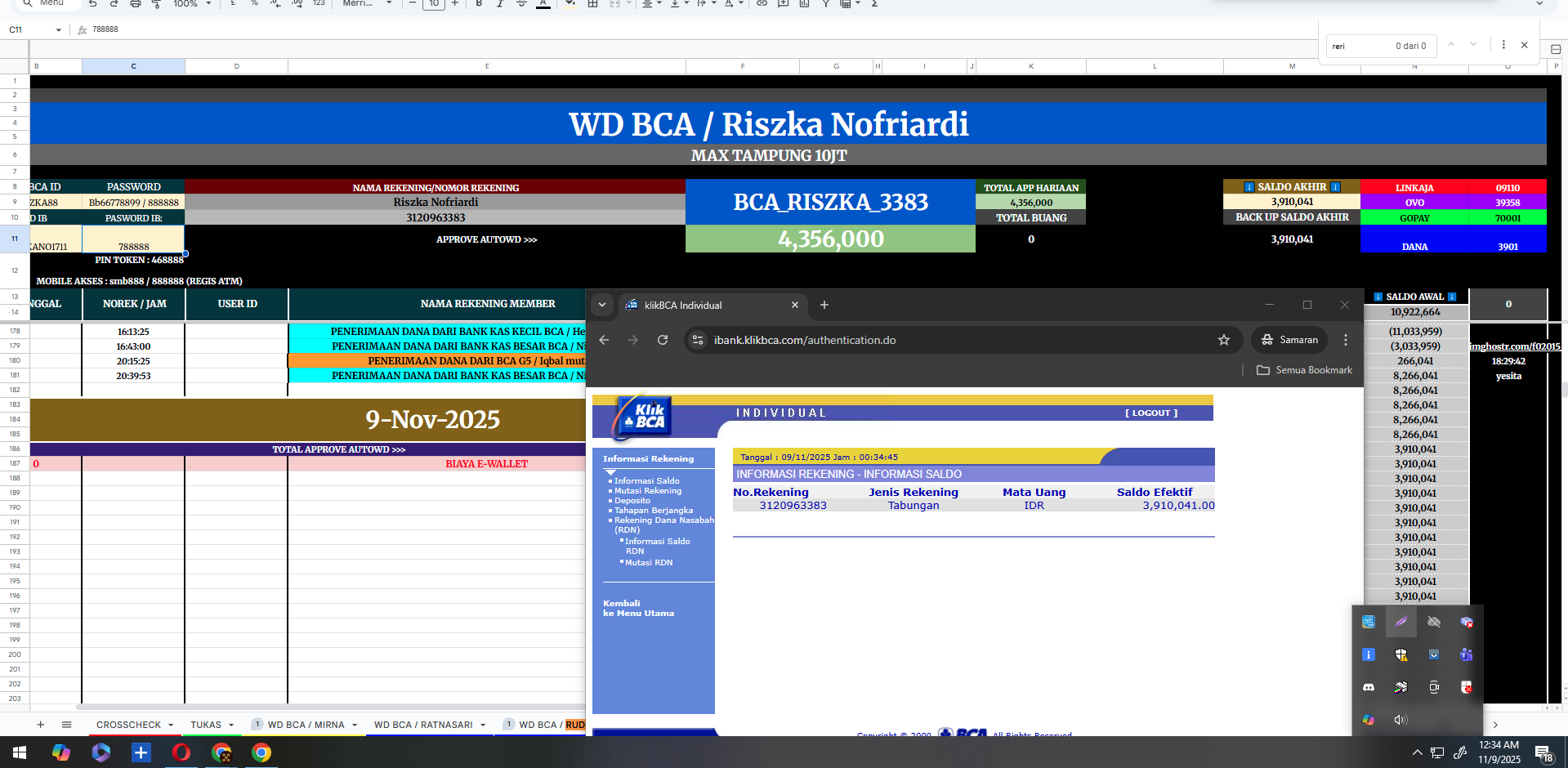Viewport: 1568px width, 768px height.
Task: Open the Mutasi RDN link
Action: pos(649,563)
